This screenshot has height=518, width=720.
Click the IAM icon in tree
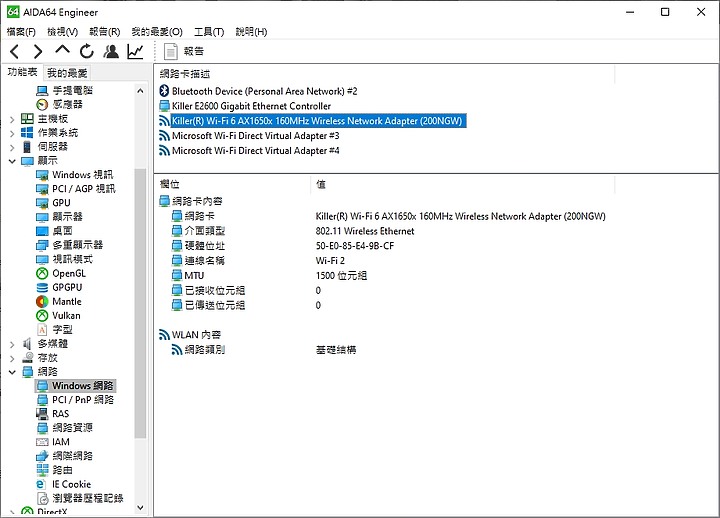tap(42, 442)
